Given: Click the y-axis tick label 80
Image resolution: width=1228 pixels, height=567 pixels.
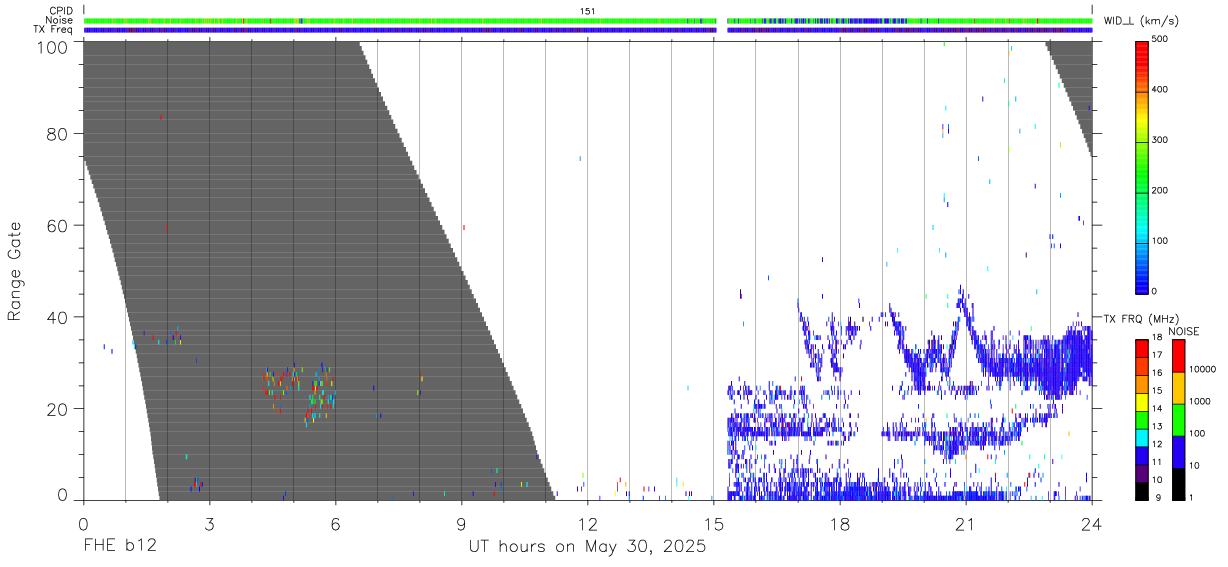Looking at the screenshot, I should (x=57, y=134).
